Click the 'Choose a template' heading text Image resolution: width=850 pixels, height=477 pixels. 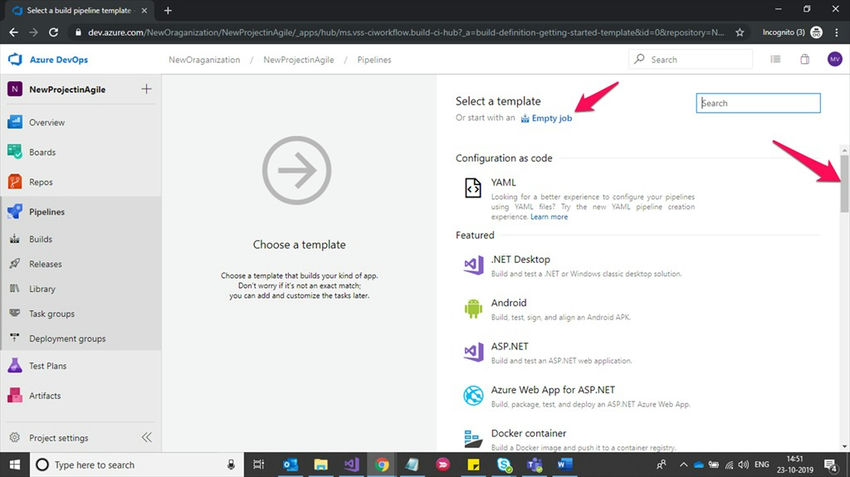tap(299, 244)
